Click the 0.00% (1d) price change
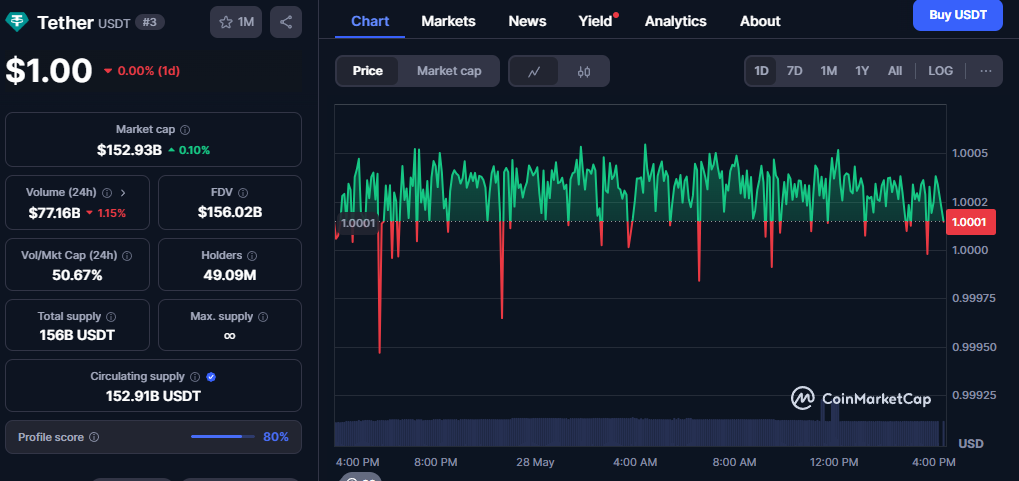 (x=142, y=71)
